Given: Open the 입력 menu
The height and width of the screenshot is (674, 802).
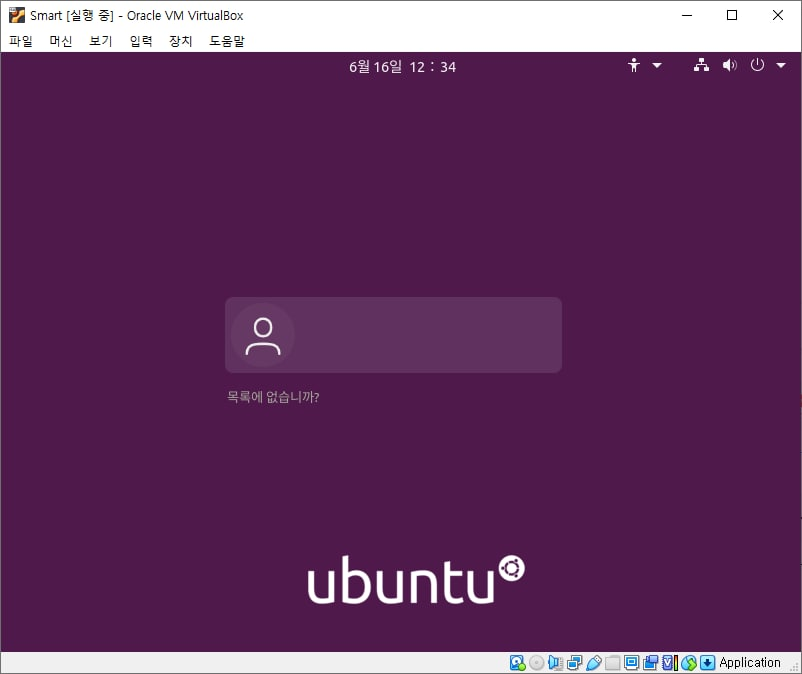Looking at the screenshot, I should (141, 41).
